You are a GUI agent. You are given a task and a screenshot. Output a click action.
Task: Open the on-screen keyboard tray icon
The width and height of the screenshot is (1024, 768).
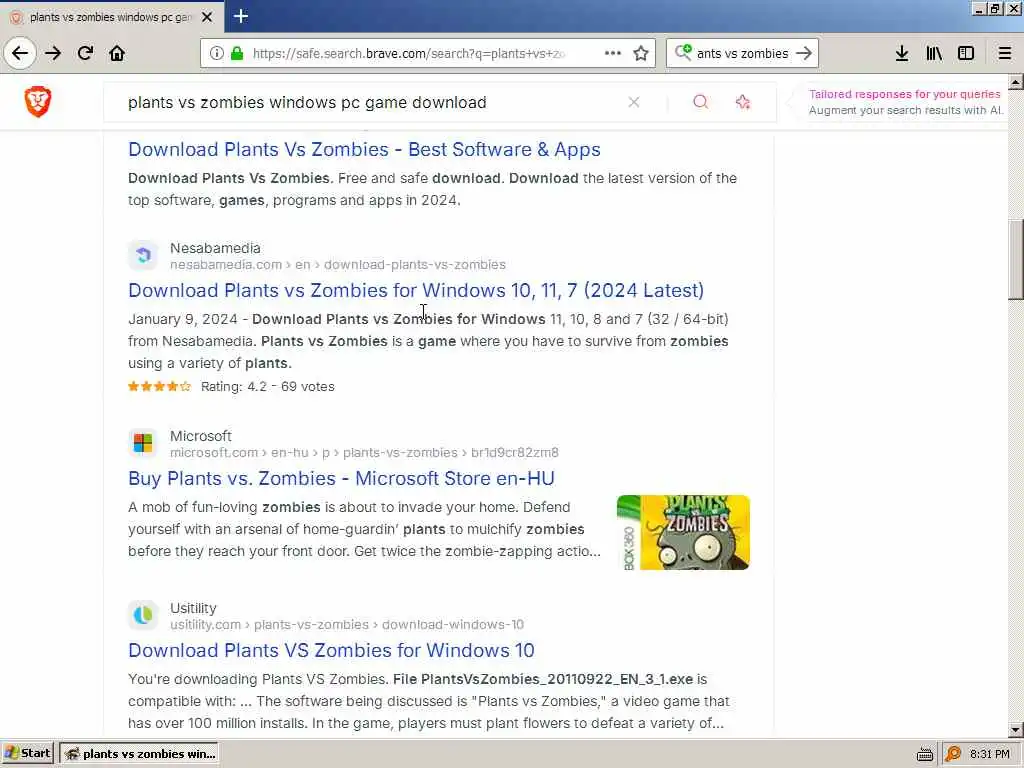pos(924,754)
